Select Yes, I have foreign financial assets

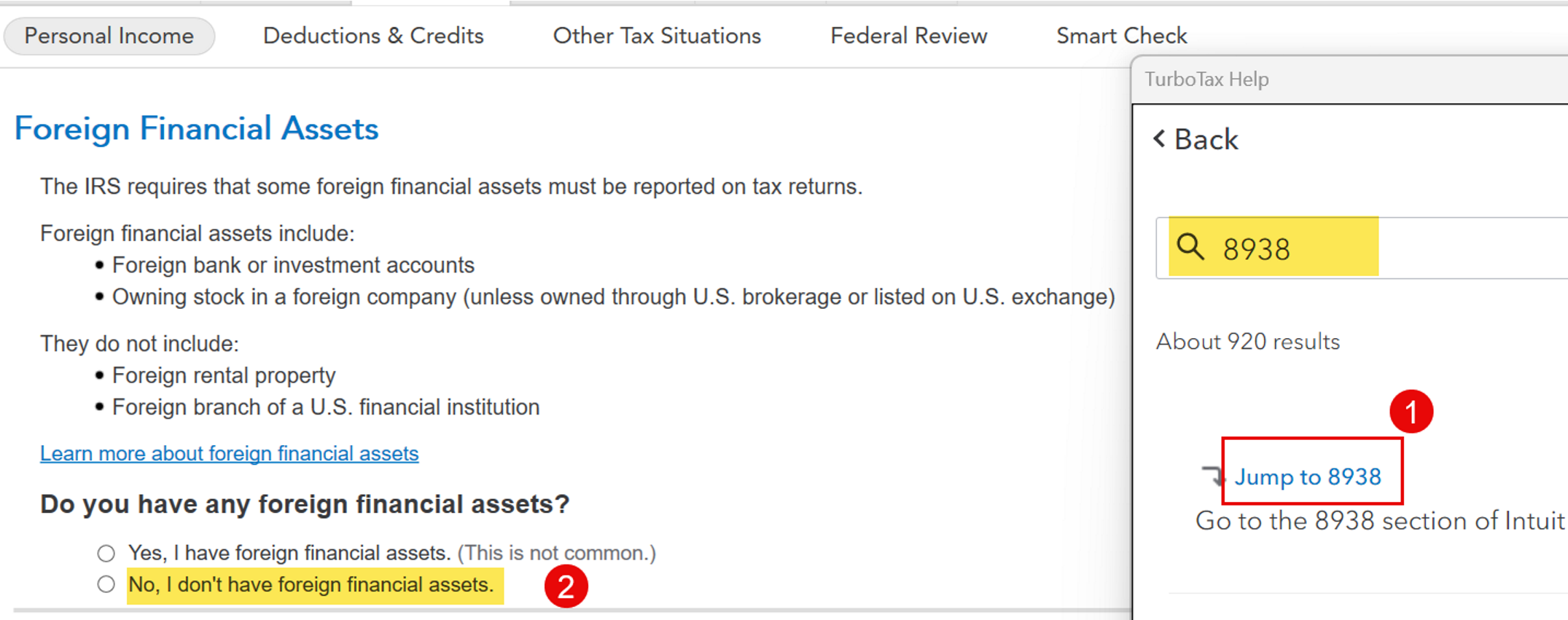tap(106, 554)
